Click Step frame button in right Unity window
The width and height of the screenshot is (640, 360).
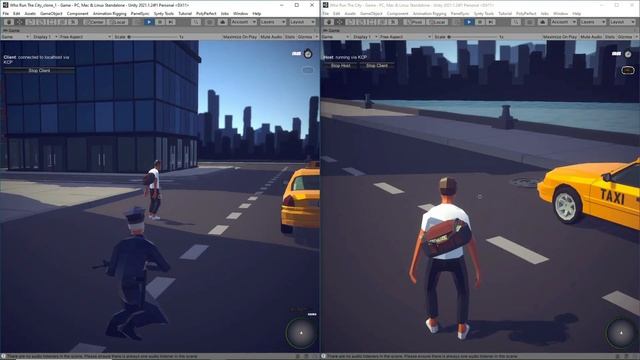[491, 22]
